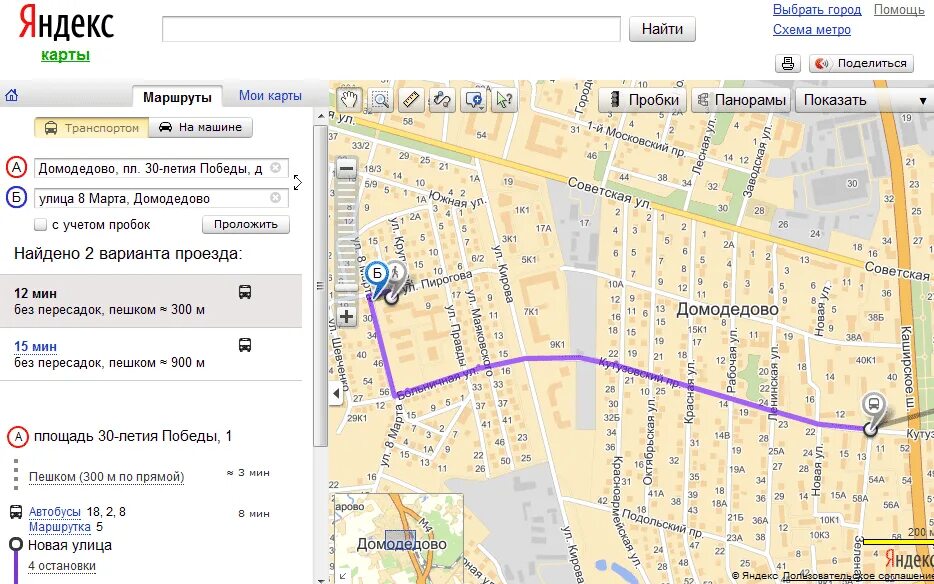
Task: Activate the zoom-to-area magnifier tool
Action: (380, 100)
